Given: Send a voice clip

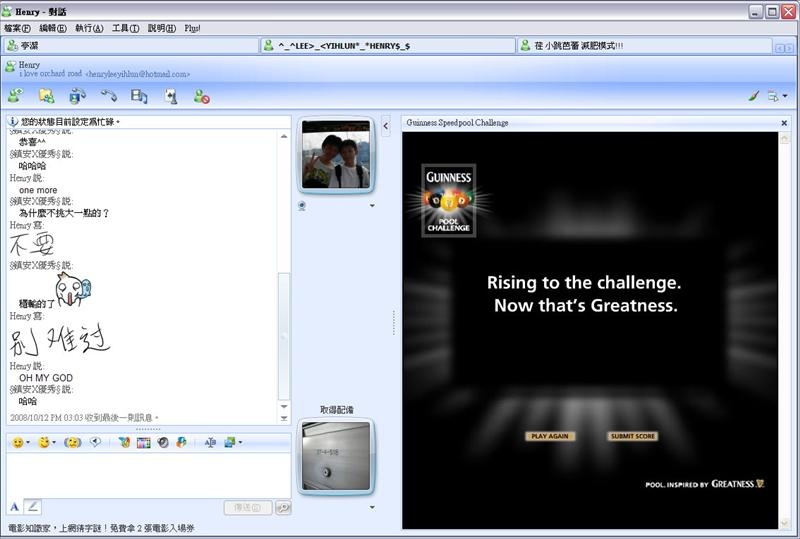Looking at the screenshot, I should point(95,442).
